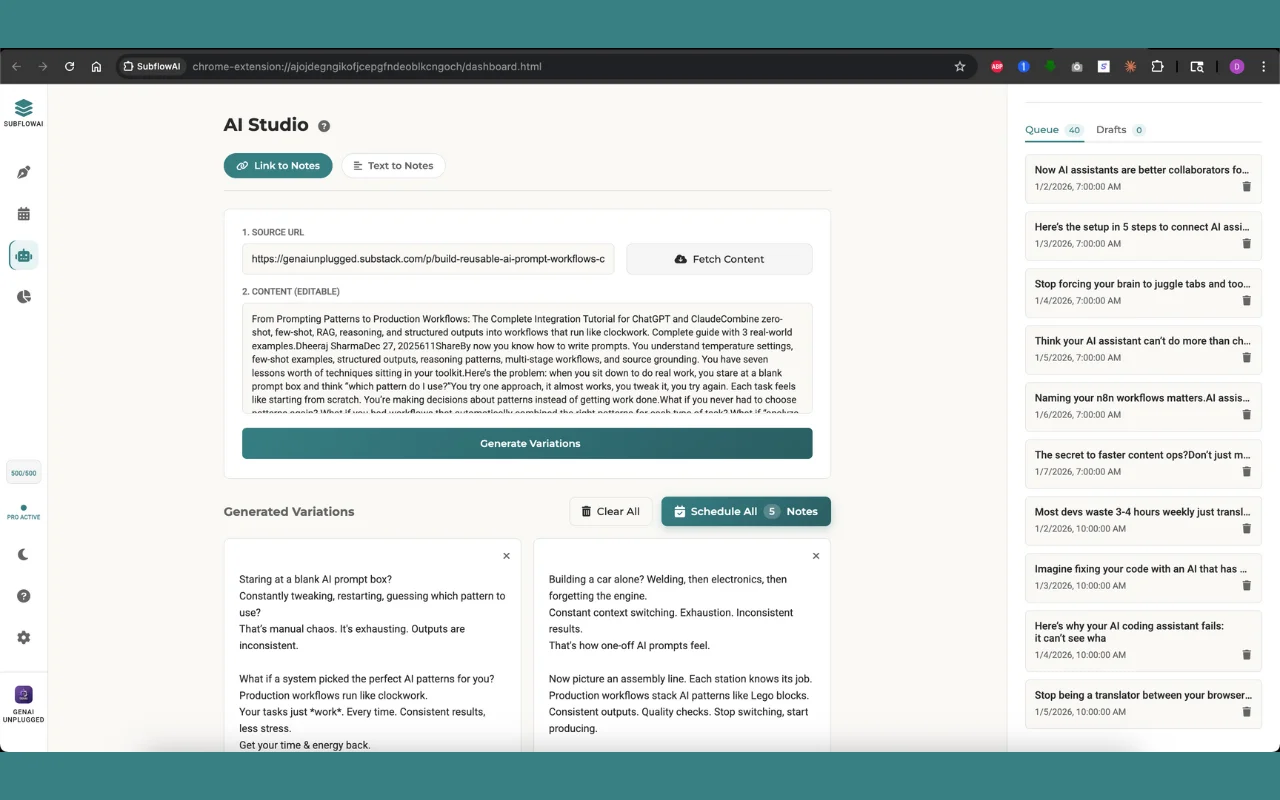Viewport: 1280px width, 800px height.
Task: Select the pen compose icon in the sidebar
Action: [23, 171]
